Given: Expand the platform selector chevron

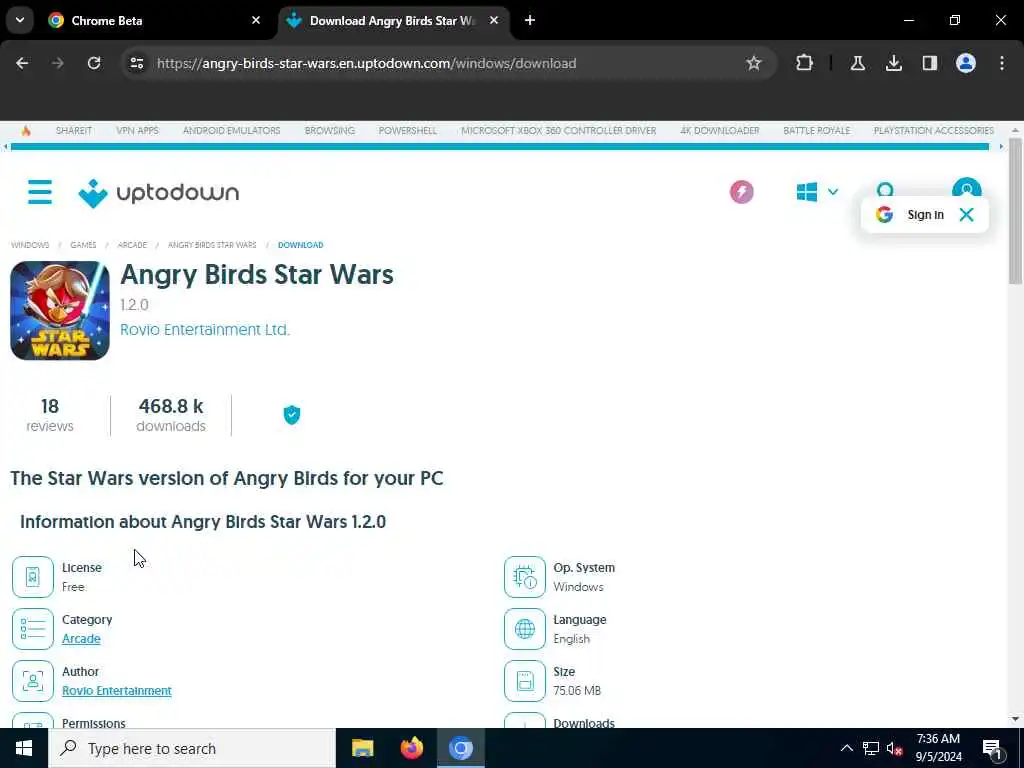Looking at the screenshot, I should point(833,192).
